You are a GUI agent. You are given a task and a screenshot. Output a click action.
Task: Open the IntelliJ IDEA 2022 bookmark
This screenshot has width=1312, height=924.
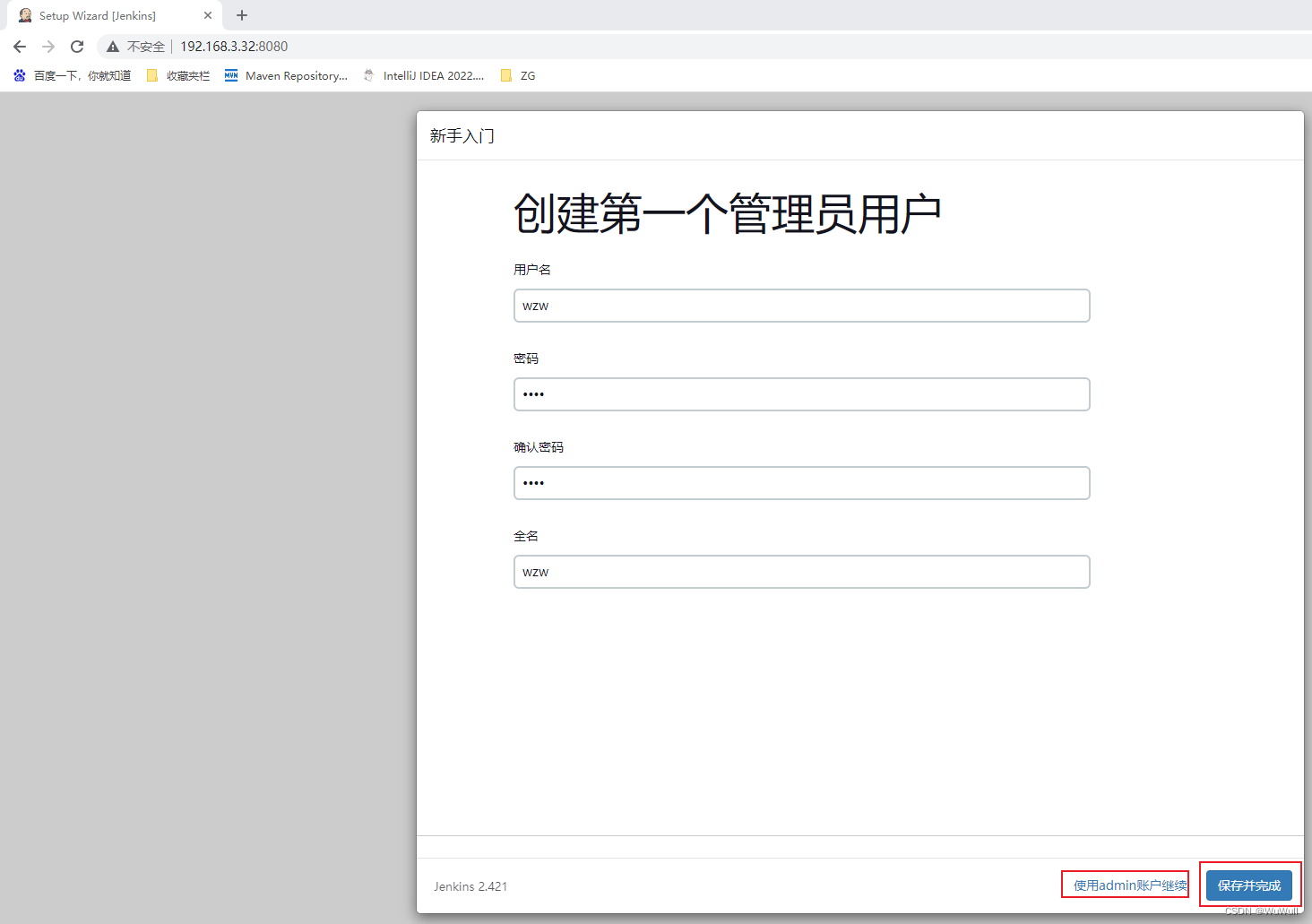click(x=423, y=76)
